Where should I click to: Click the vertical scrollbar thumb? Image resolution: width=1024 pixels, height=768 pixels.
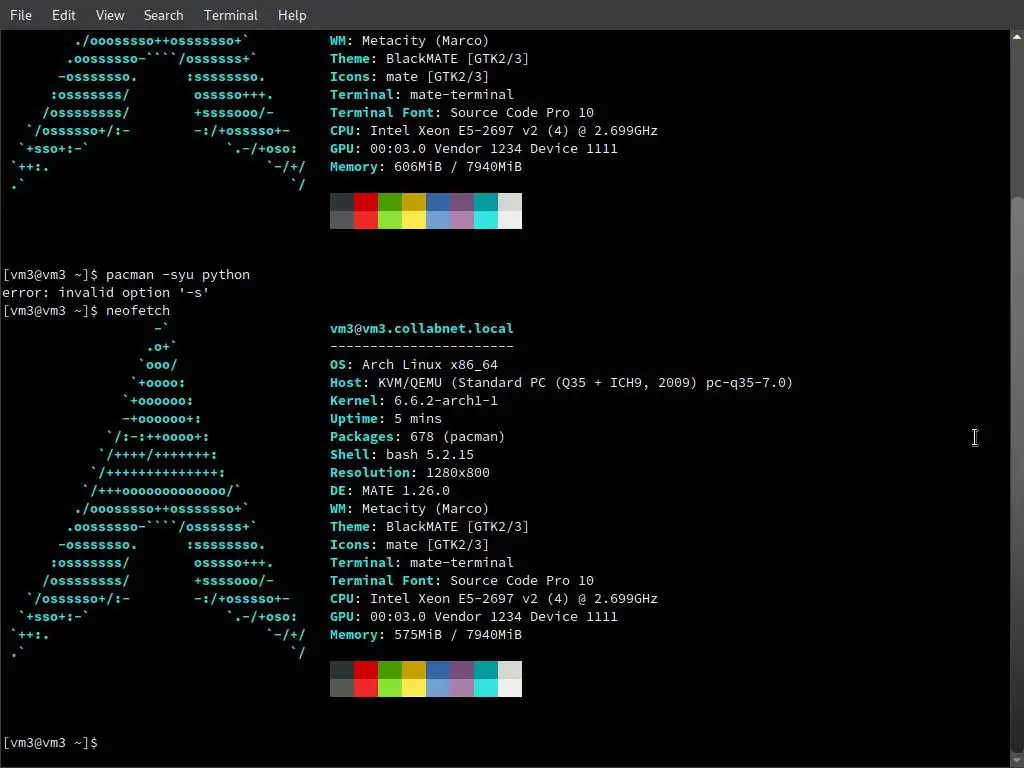(1017, 477)
